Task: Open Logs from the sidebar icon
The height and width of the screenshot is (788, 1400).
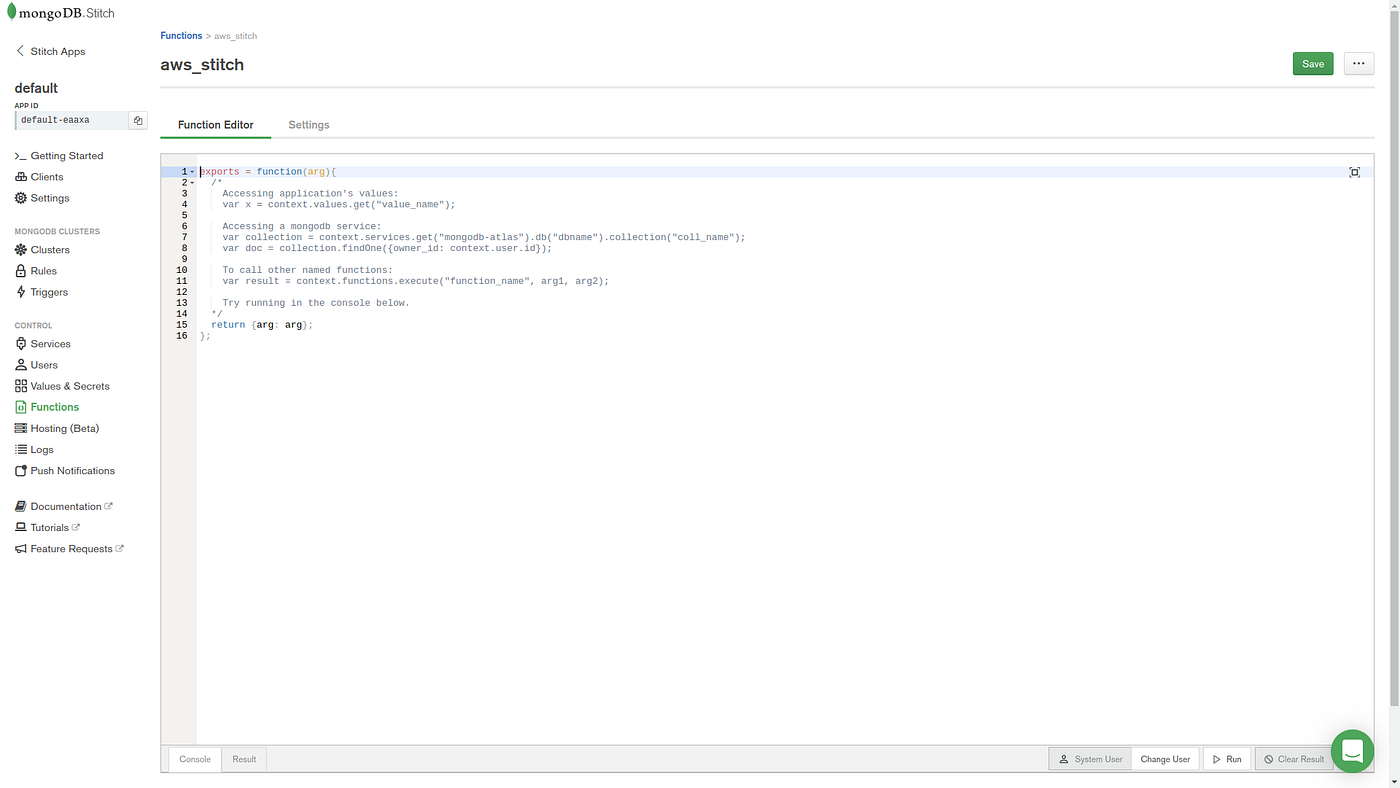Action: 20,449
